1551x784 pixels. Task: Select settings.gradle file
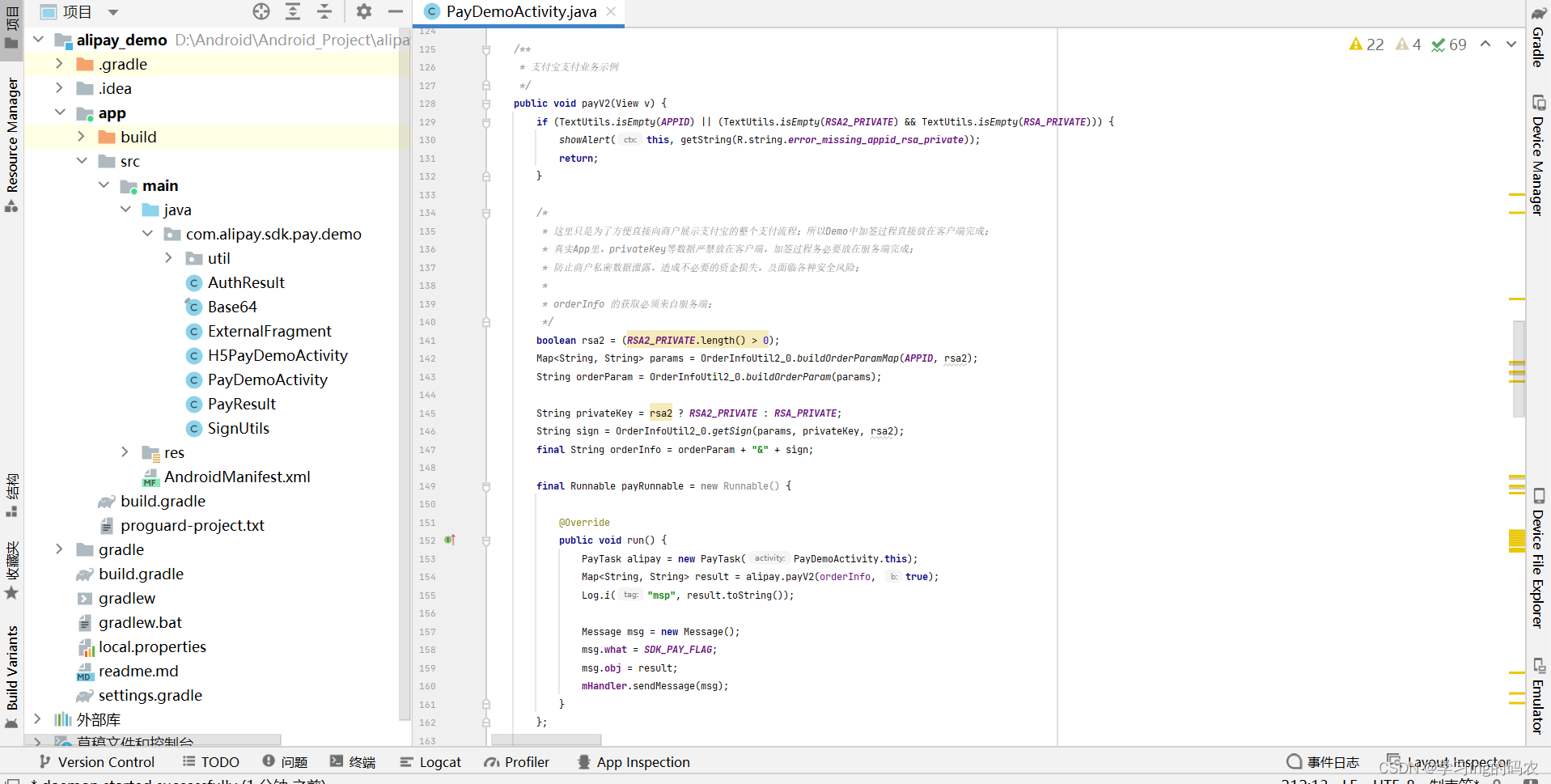click(150, 695)
